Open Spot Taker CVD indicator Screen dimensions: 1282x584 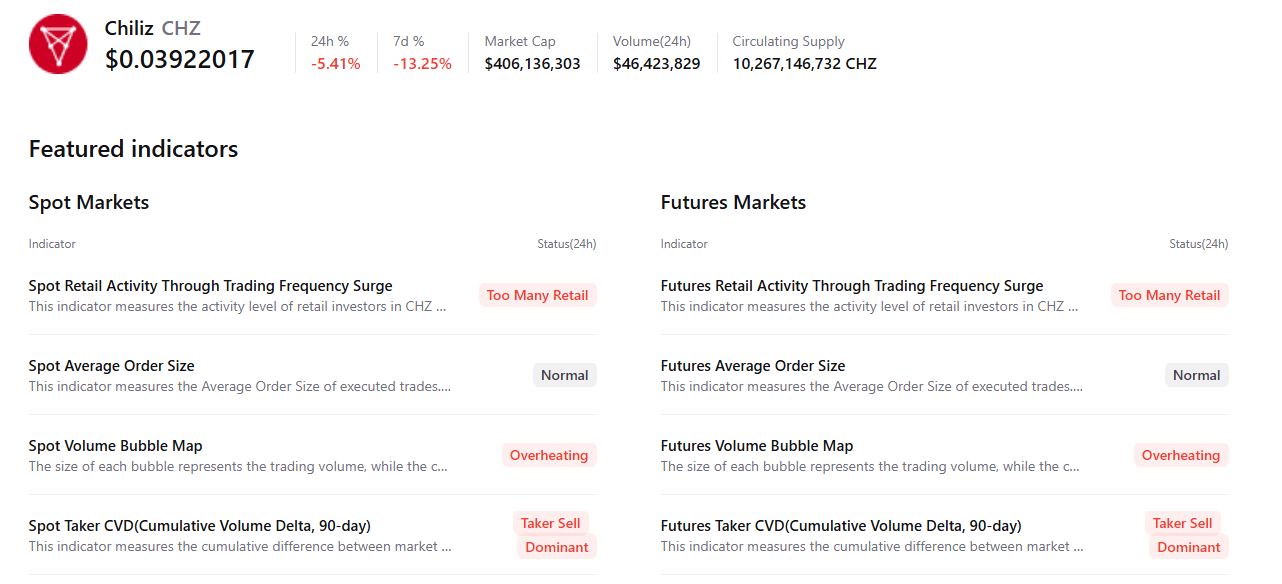(x=199, y=526)
